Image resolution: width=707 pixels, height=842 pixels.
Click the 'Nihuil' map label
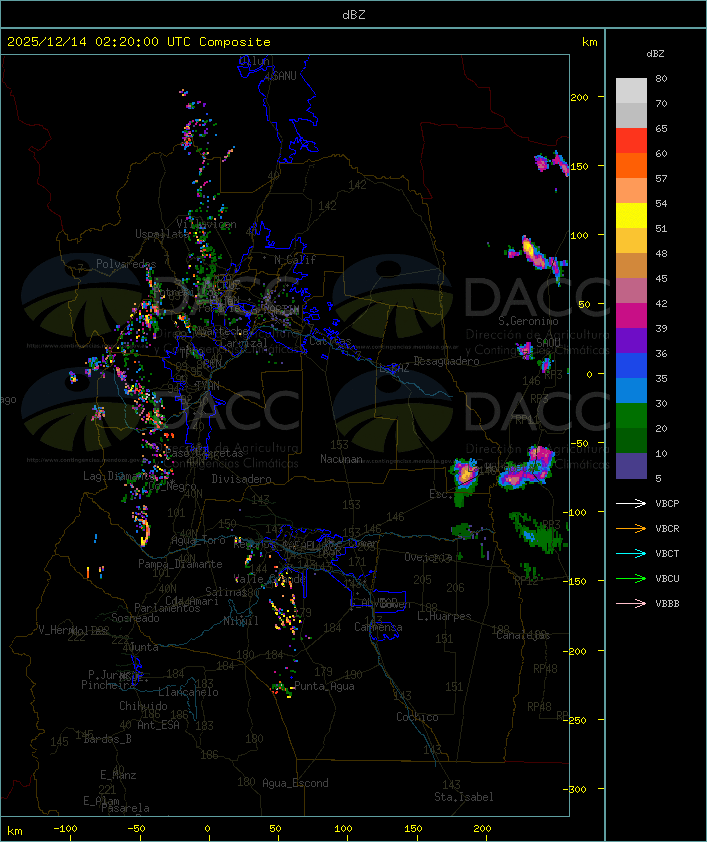[x=241, y=621]
